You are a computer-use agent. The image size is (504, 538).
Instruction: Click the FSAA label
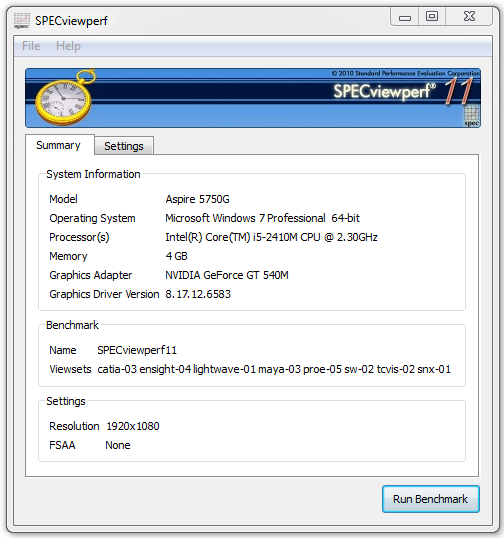click(x=62, y=445)
